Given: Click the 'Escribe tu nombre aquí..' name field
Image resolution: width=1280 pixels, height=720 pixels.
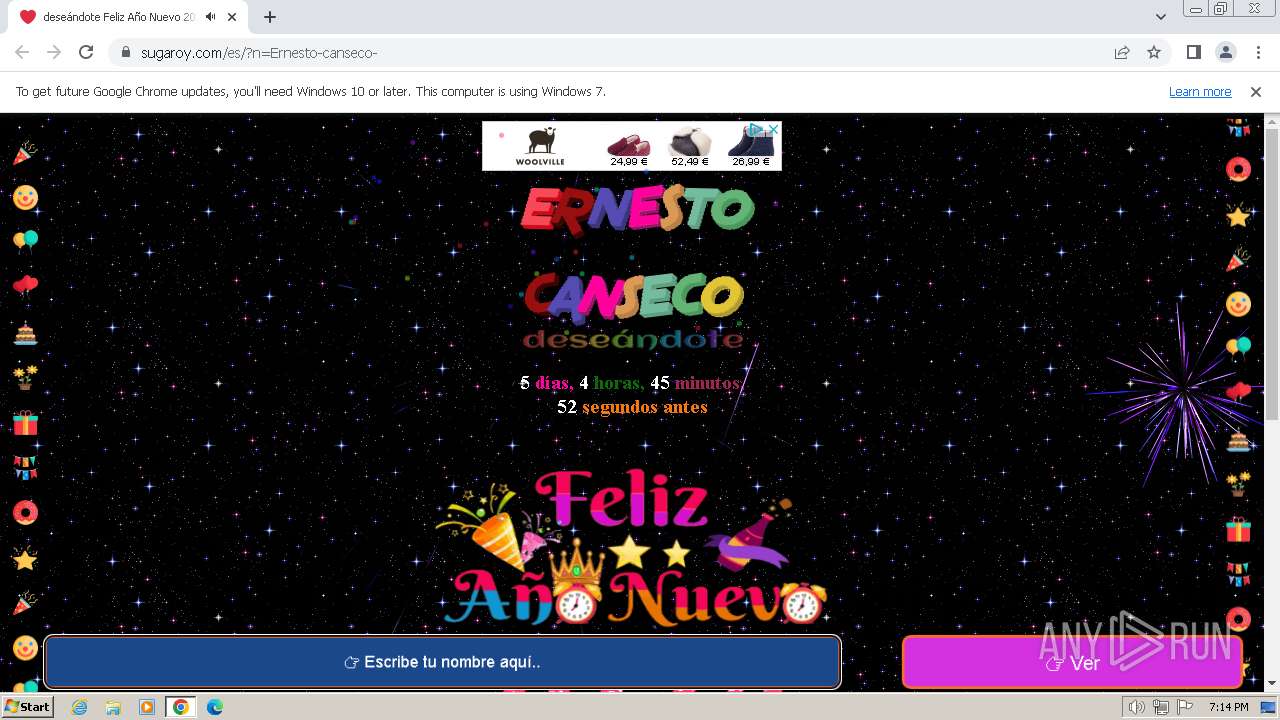Looking at the screenshot, I should tap(442, 662).
